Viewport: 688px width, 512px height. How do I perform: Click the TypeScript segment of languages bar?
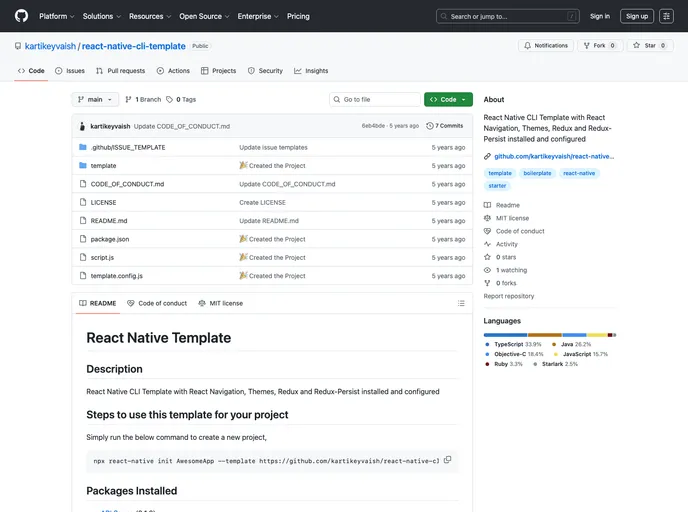point(505,334)
